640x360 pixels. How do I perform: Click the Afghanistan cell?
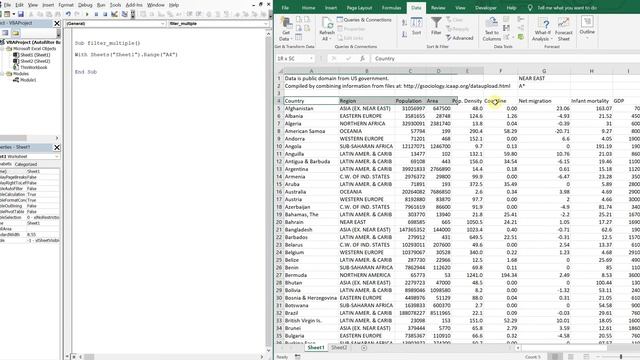click(x=311, y=109)
